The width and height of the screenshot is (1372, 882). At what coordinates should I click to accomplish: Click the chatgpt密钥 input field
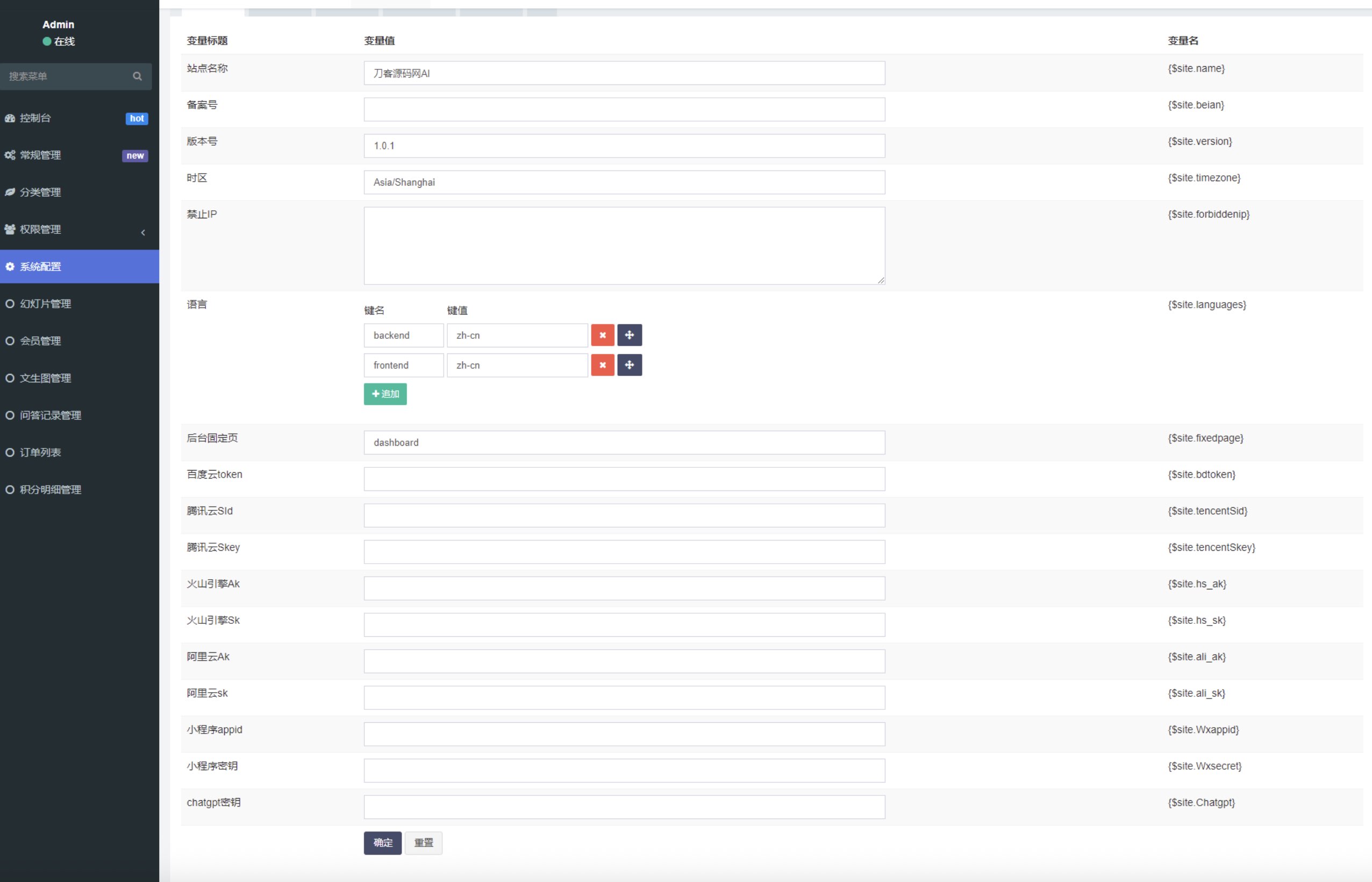pyautogui.click(x=624, y=807)
